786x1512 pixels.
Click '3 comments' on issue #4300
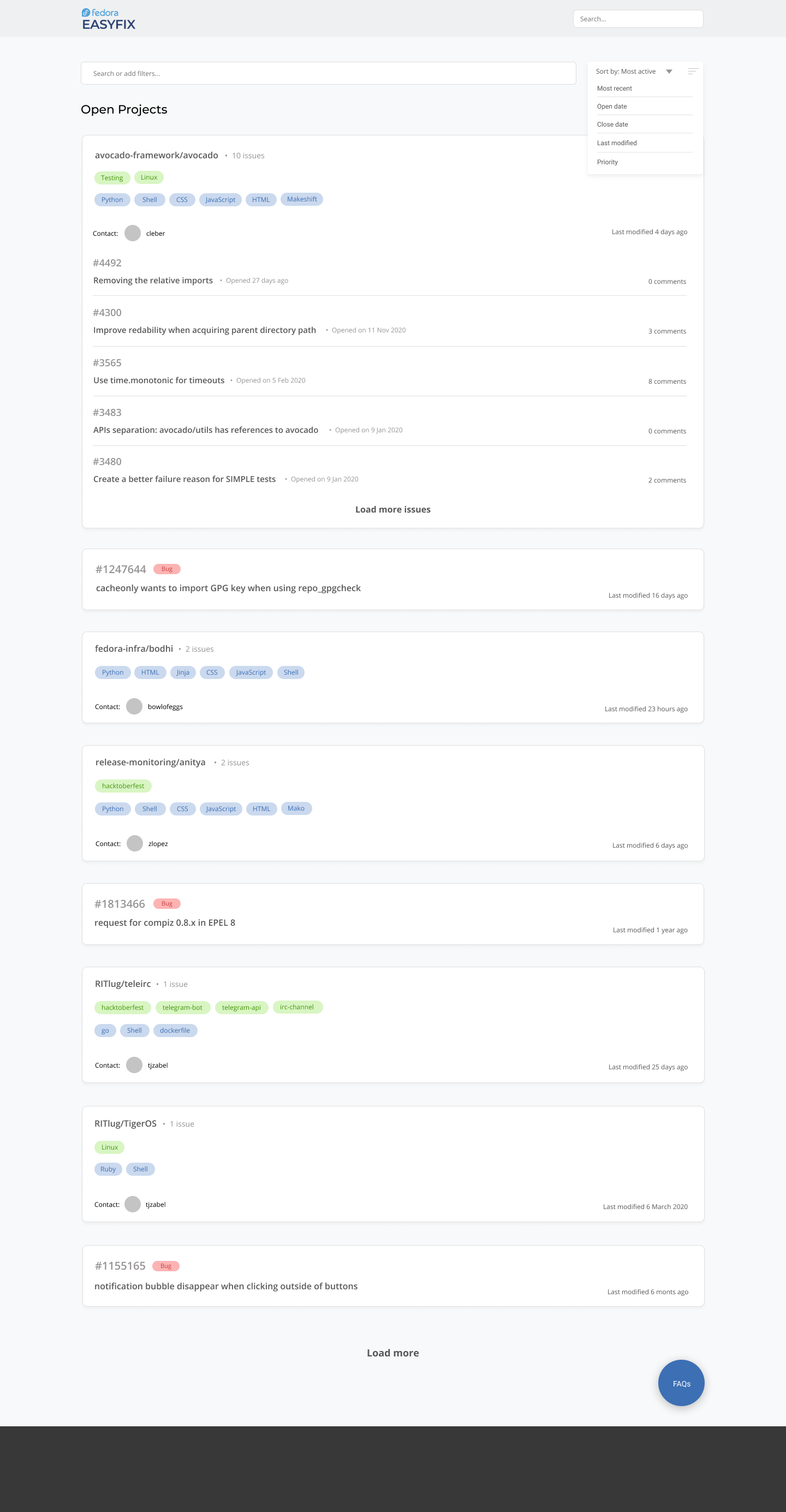(667, 331)
